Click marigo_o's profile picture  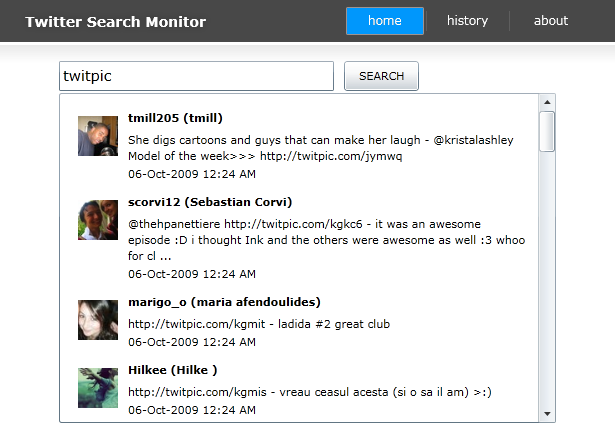[x=98, y=320]
